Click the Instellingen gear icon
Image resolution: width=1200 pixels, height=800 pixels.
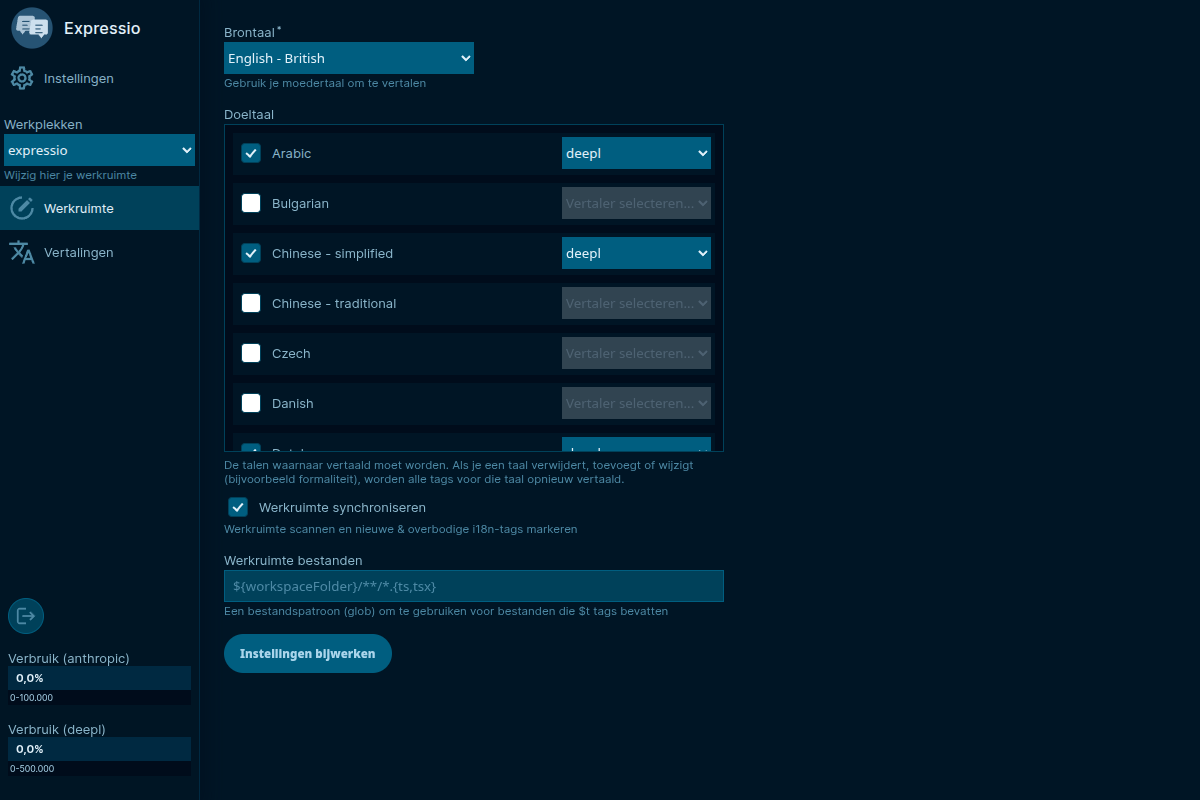(x=21, y=78)
